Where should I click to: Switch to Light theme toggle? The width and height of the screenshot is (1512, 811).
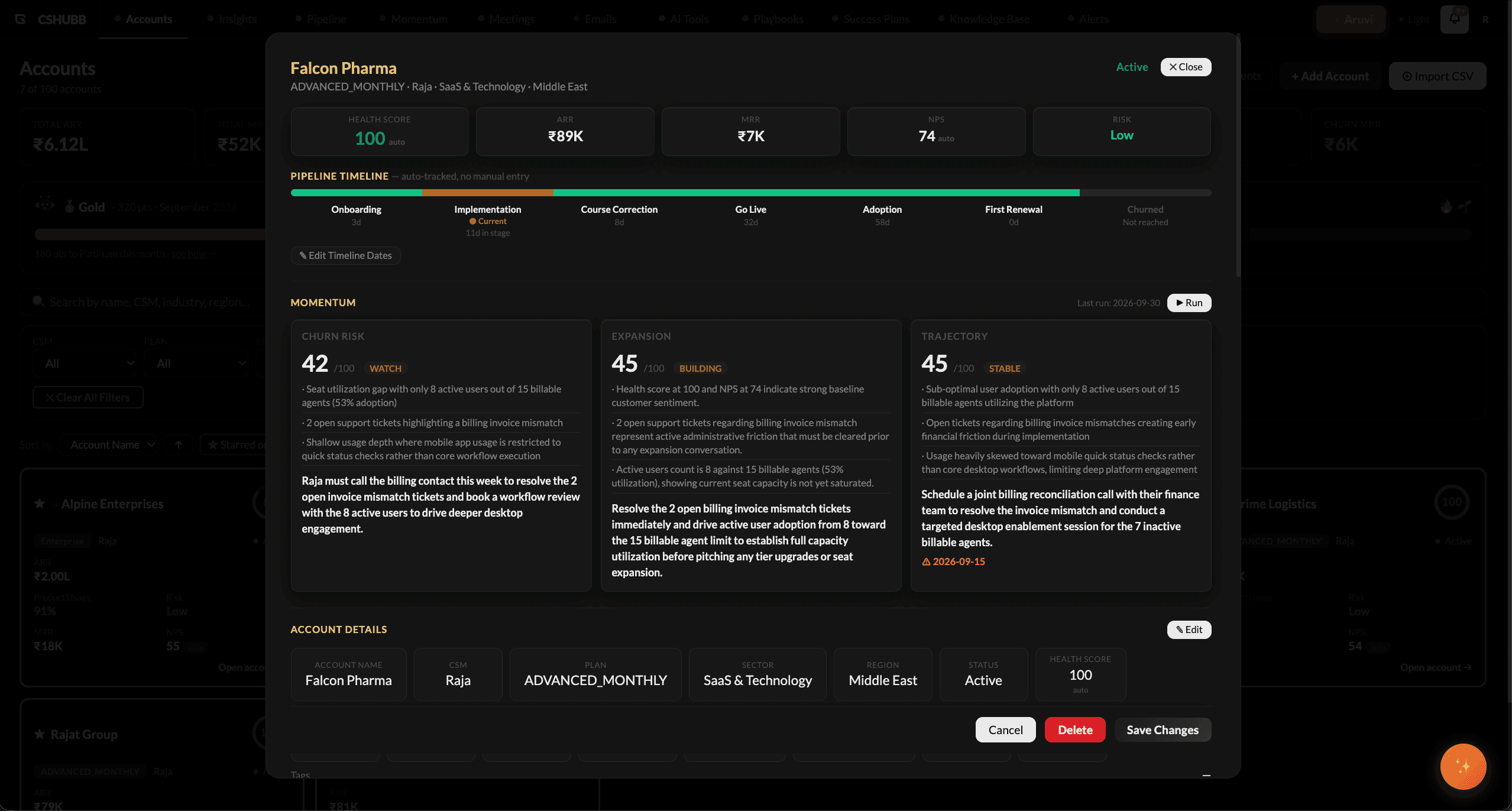click(1414, 20)
